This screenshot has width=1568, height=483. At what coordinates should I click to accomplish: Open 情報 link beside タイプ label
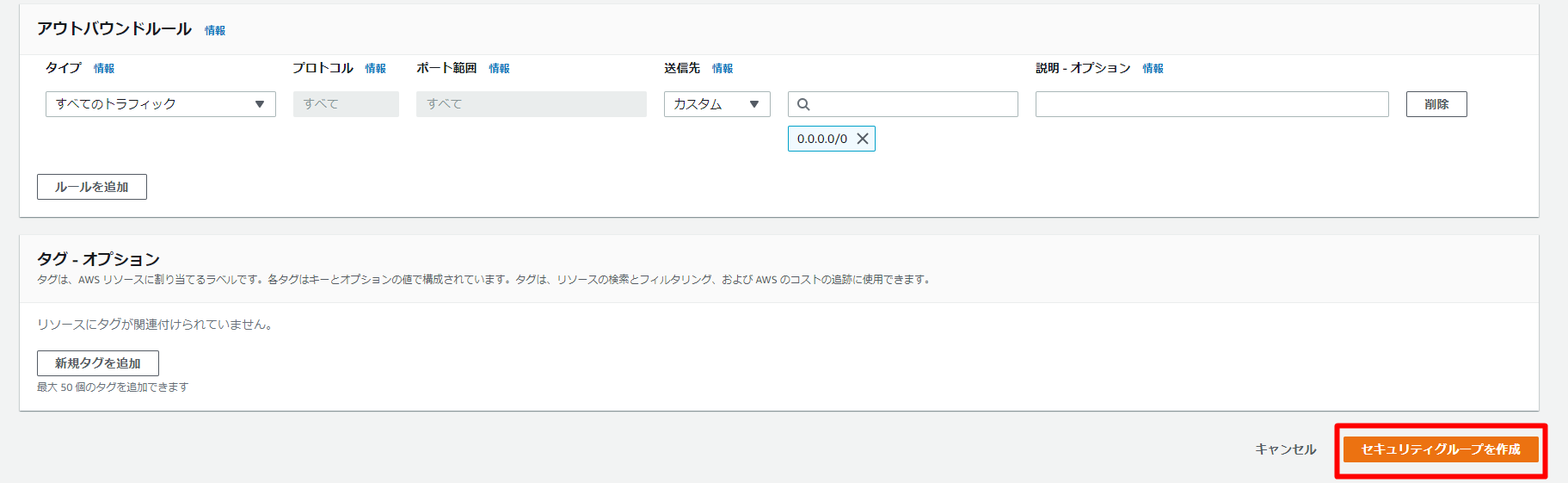coord(104,69)
